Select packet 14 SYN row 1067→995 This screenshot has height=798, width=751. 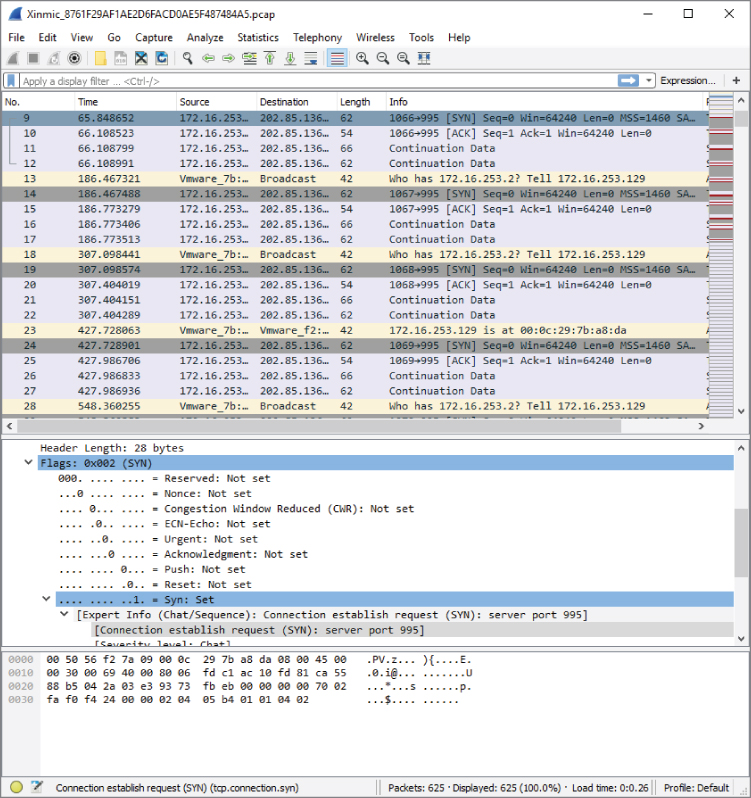pyautogui.click(x=355, y=194)
